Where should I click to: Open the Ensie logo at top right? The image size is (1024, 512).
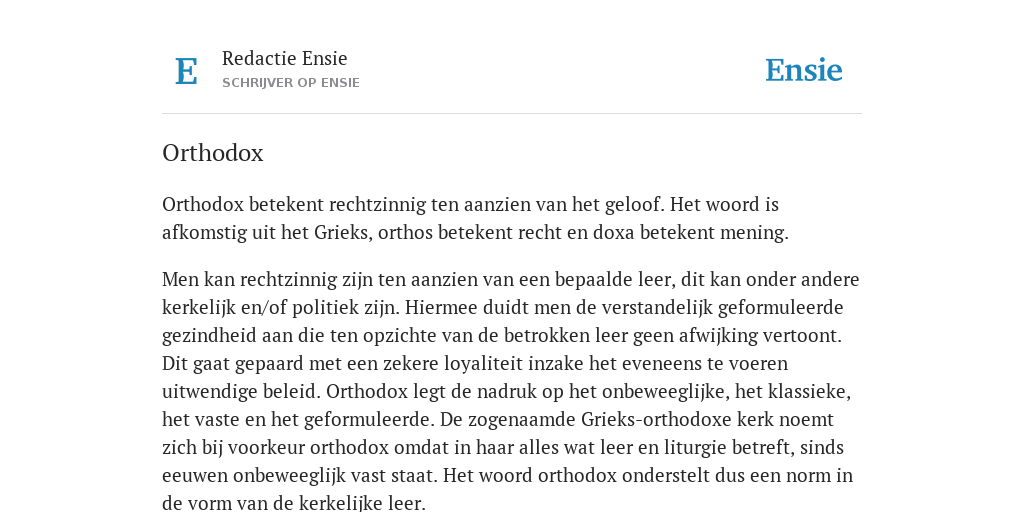point(803,70)
